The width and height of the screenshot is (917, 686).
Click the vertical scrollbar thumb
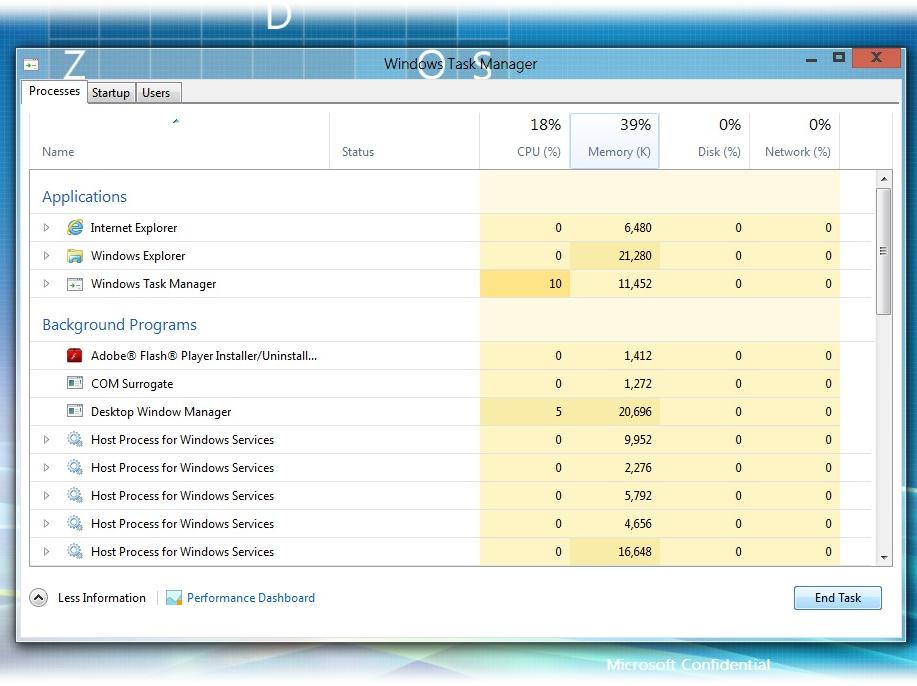(x=884, y=251)
